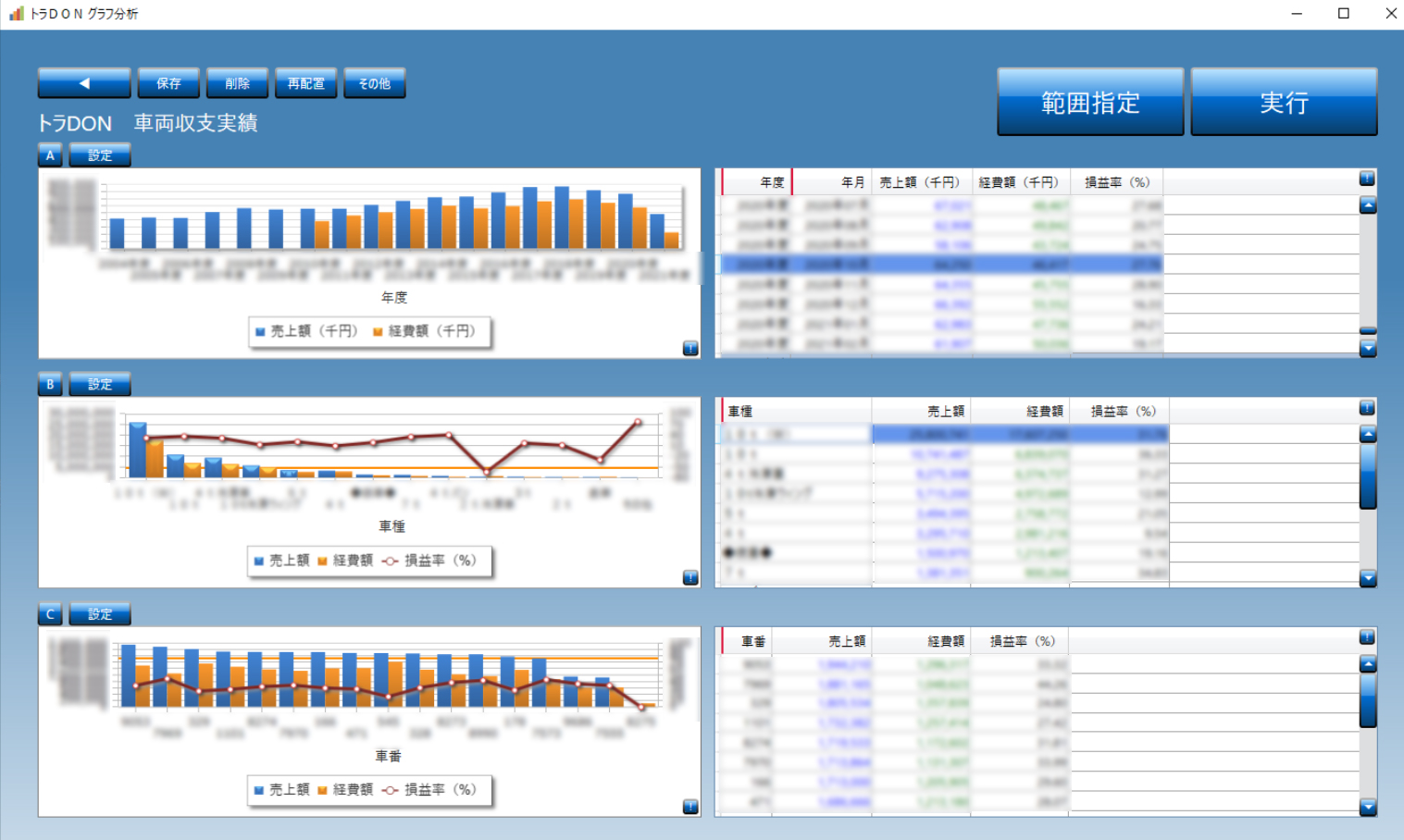Click the 損益率（%） column header in table A
Viewport: 1404px width, 840px height.
point(1117,182)
